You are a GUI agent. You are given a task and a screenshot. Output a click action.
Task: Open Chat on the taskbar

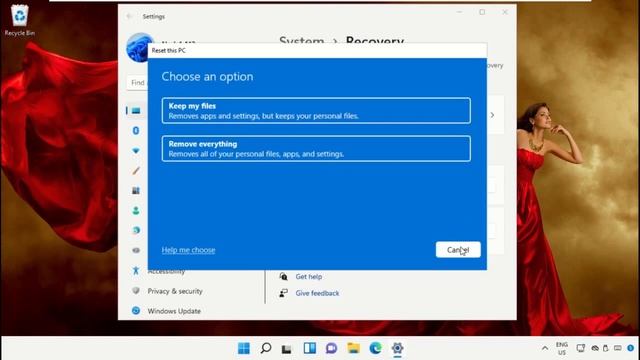(331, 348)
